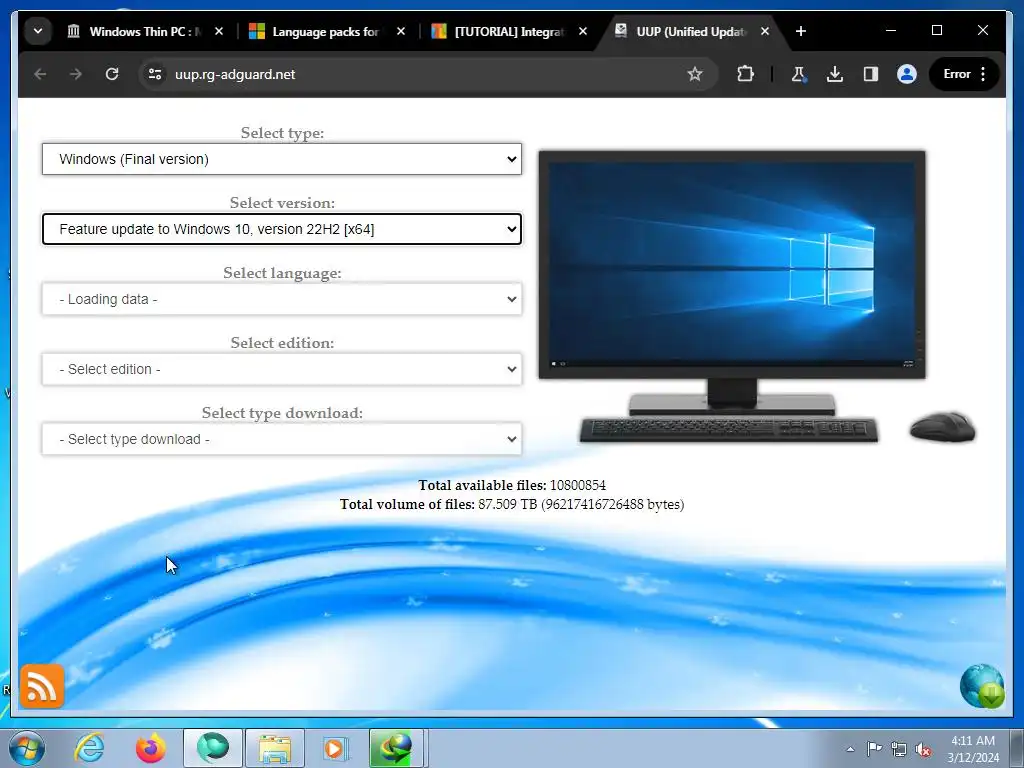Open the Windows Start menu
1024x768 pixels.
[27, 748]
